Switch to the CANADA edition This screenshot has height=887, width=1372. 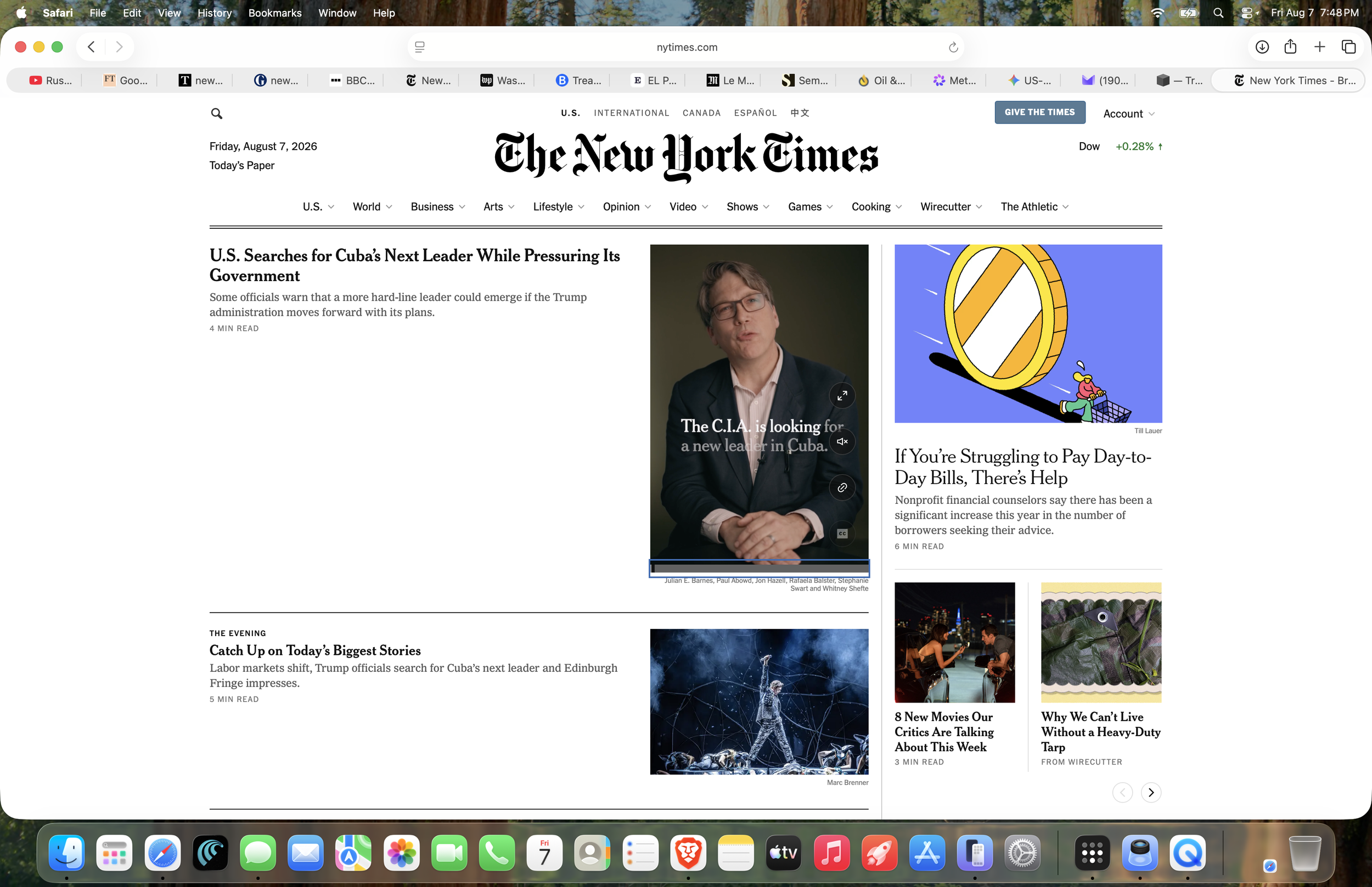pos(701,113)
